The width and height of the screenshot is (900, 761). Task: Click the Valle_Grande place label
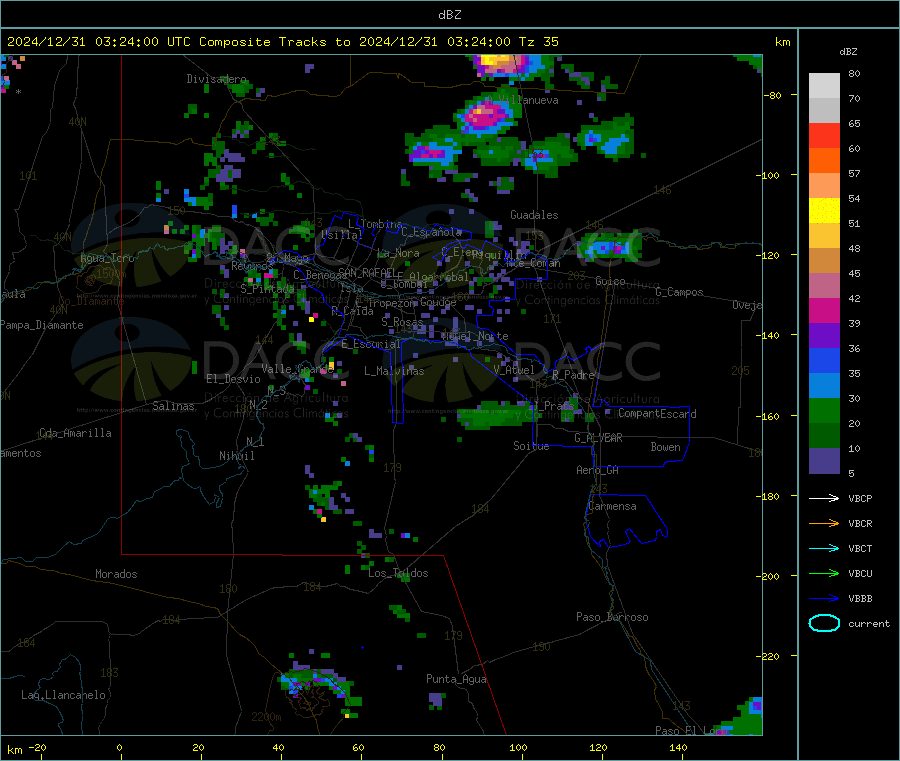click(296, 368)
